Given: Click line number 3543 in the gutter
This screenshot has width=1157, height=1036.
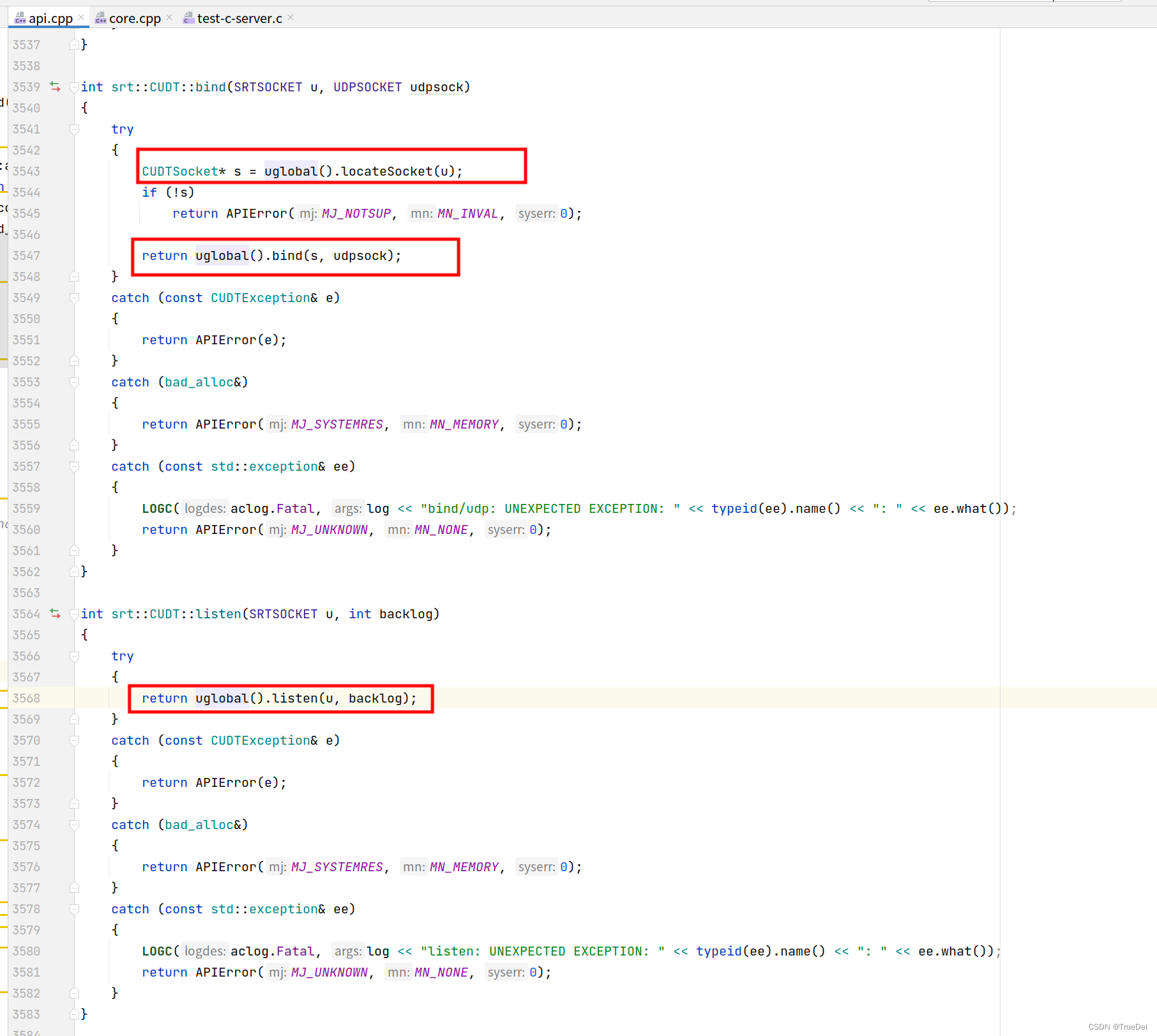Looking at the screenshot, I should coord(26,171).
